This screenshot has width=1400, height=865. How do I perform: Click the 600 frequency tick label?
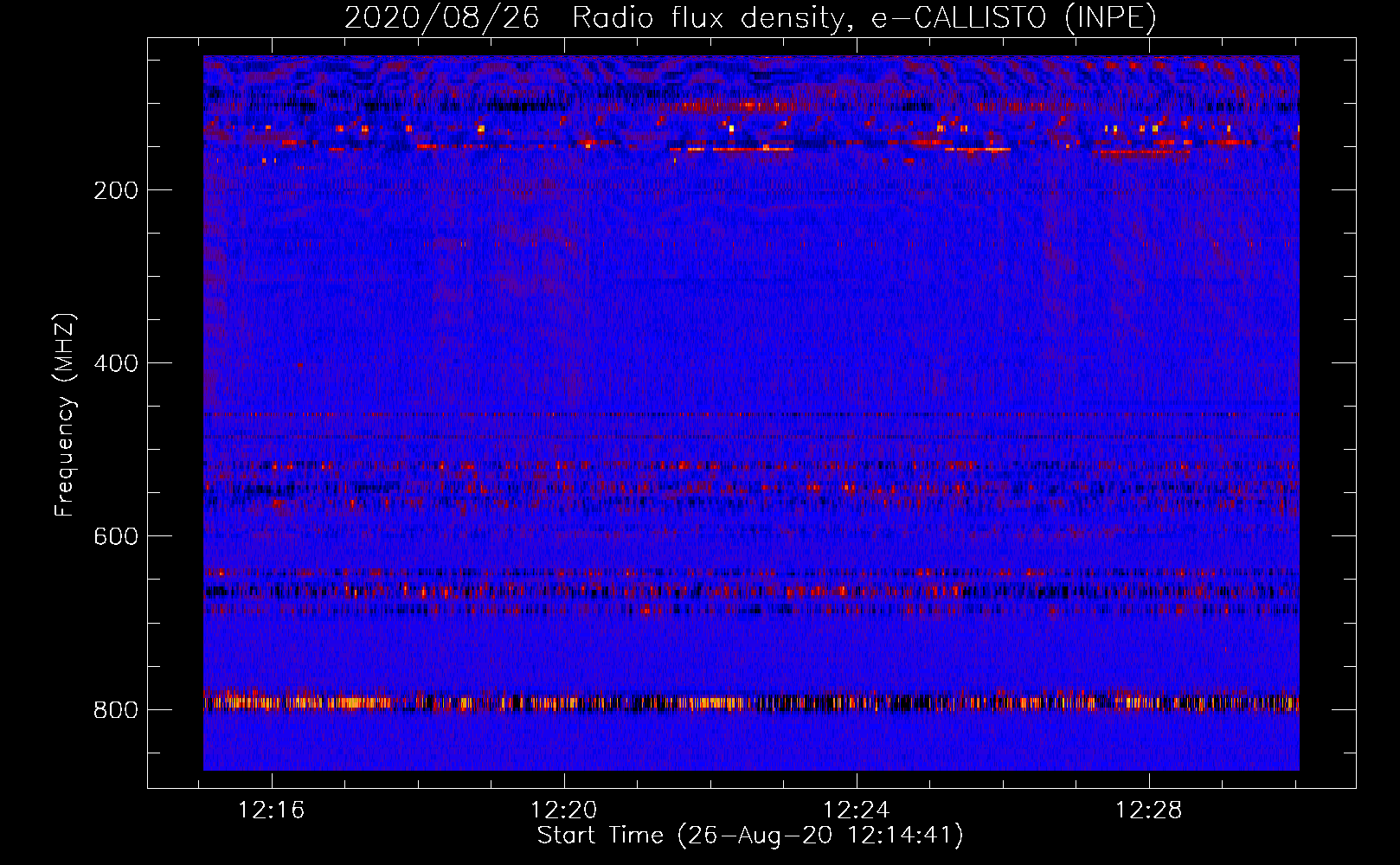point(116,536)
